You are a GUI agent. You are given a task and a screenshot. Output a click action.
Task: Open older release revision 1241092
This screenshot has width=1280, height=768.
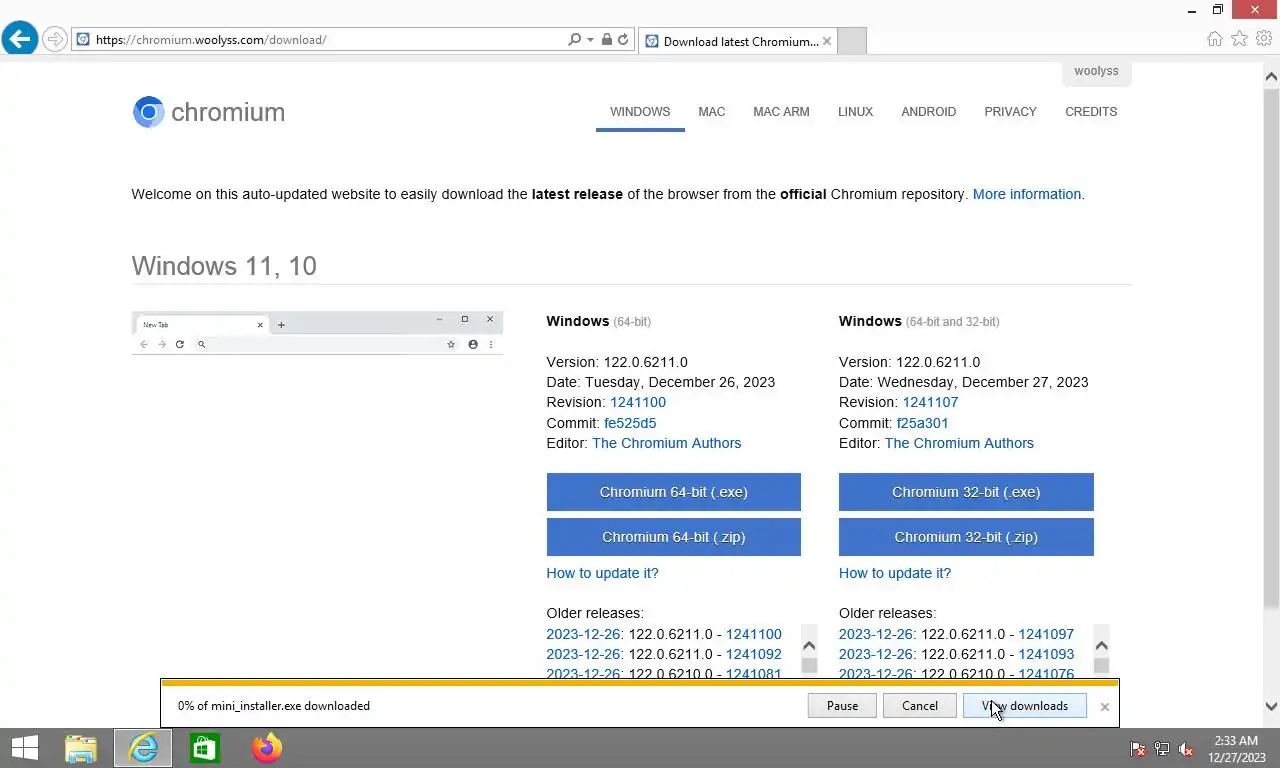pyautogui.click(x=754, y=654)
